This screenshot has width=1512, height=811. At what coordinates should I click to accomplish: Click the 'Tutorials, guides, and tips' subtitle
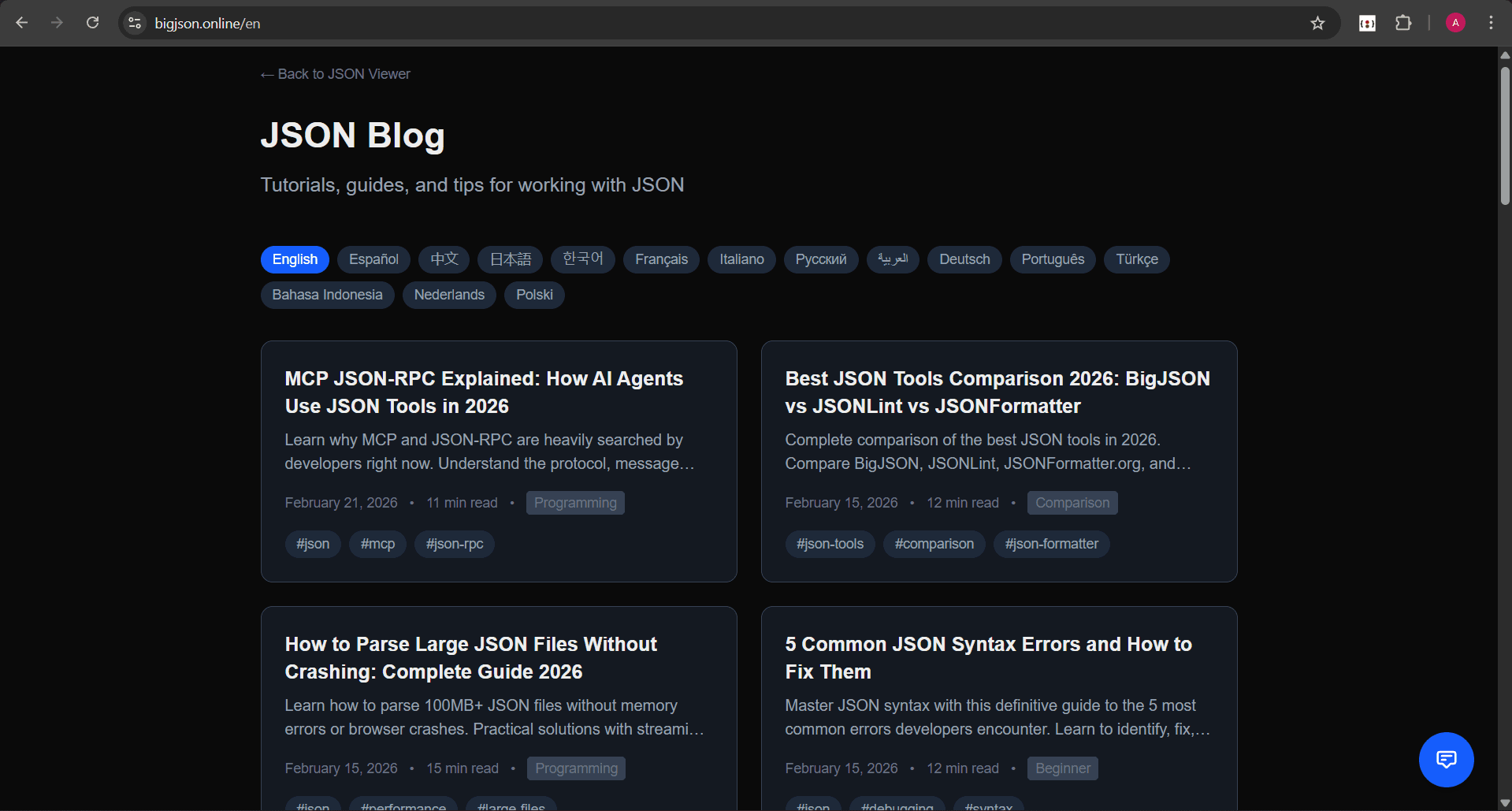(x=472, y=185)
